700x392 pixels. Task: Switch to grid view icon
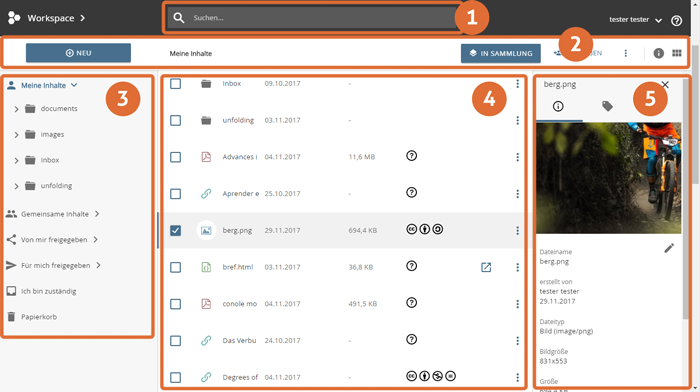[677, 53]
